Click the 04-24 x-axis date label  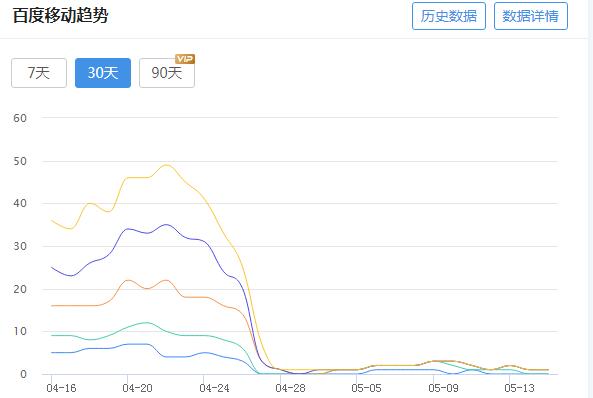[214, 388]
